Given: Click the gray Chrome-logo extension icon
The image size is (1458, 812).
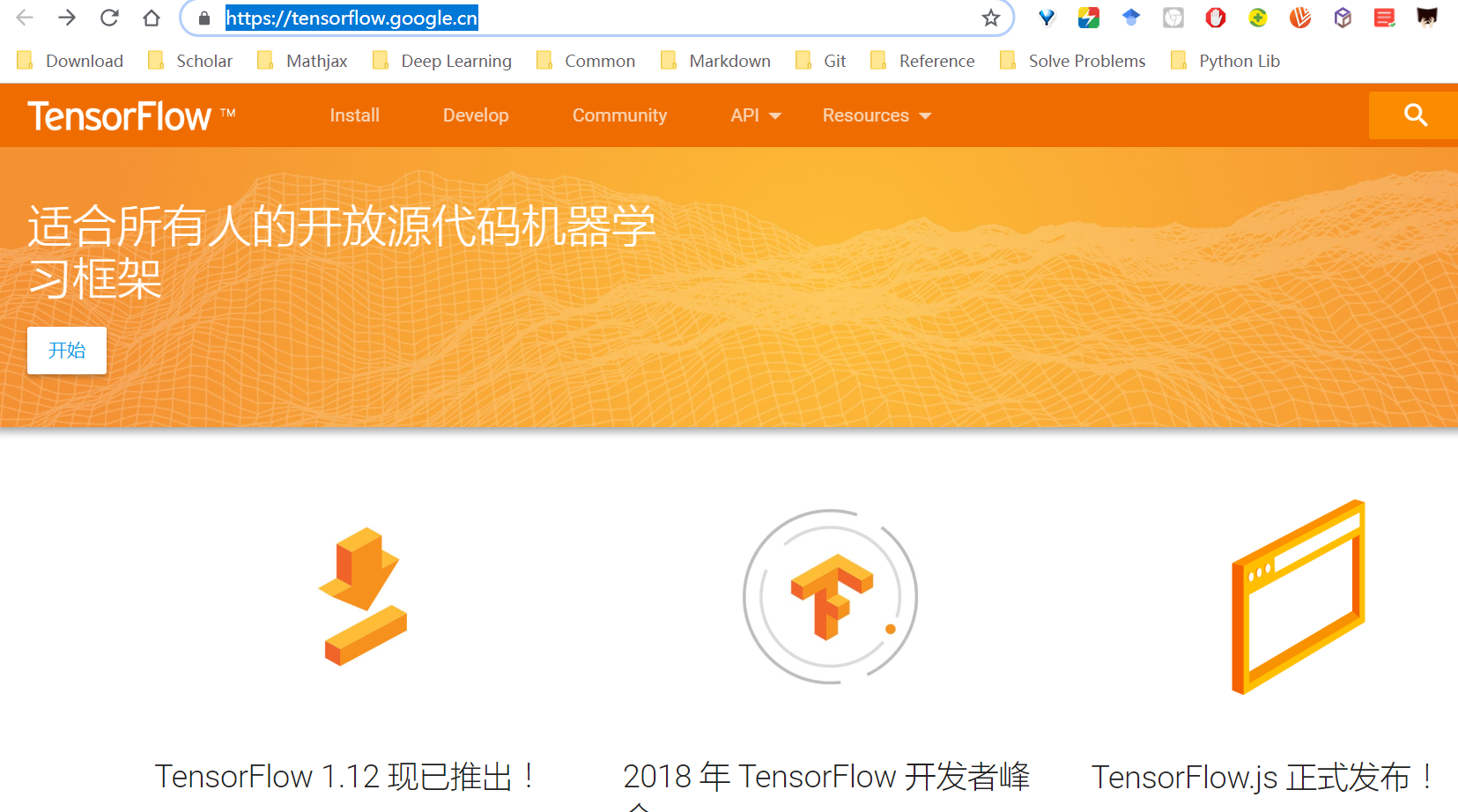Looking at the screenshot, I should pyautogui.click(x=1173, y=18).
